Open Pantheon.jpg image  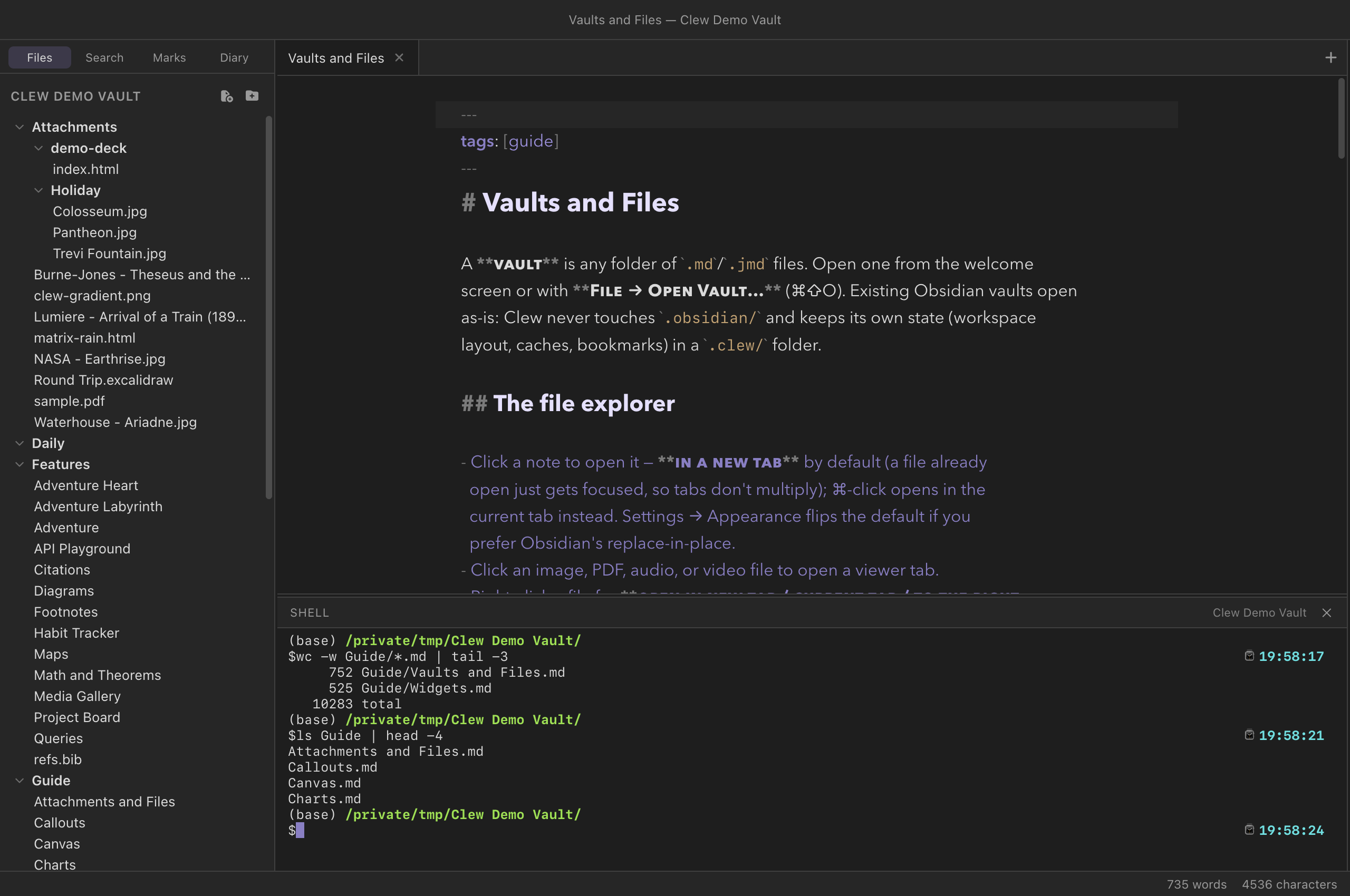click(x=95, y=232)
